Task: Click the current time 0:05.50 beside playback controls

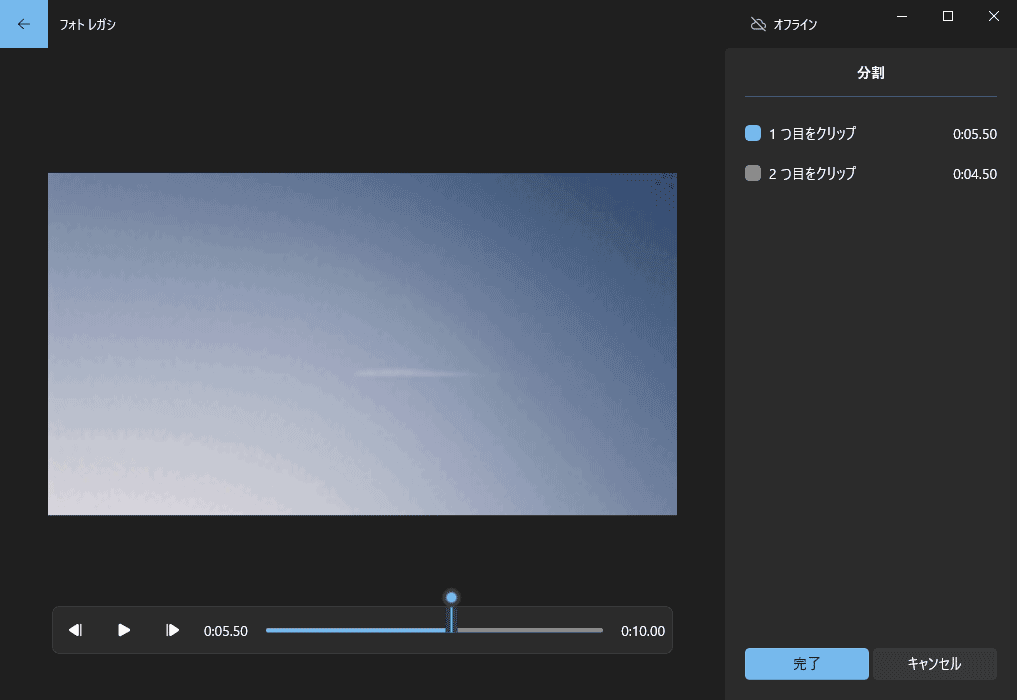Action: [x=226, y=631]
